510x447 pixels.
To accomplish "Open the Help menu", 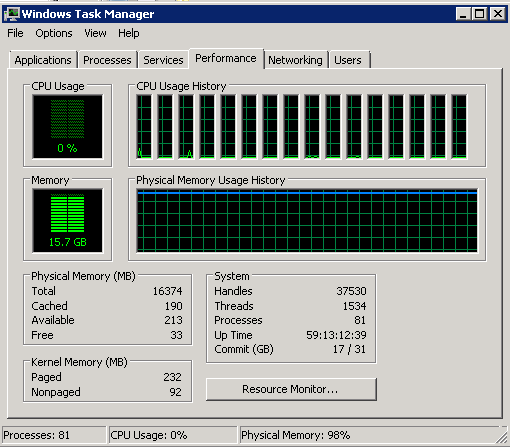I will [129, 33].
